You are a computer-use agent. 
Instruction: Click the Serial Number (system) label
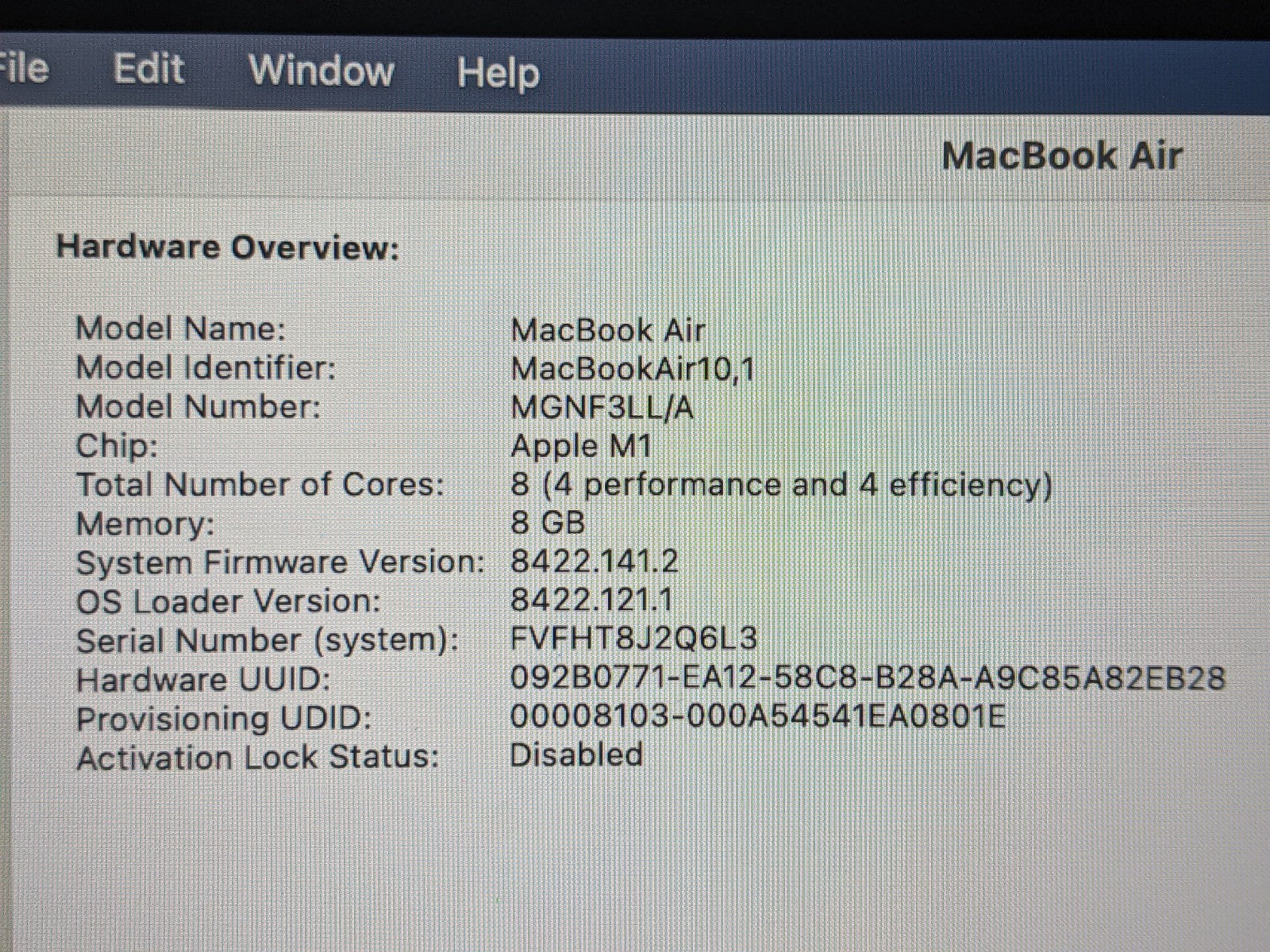(x=267, y=640)
